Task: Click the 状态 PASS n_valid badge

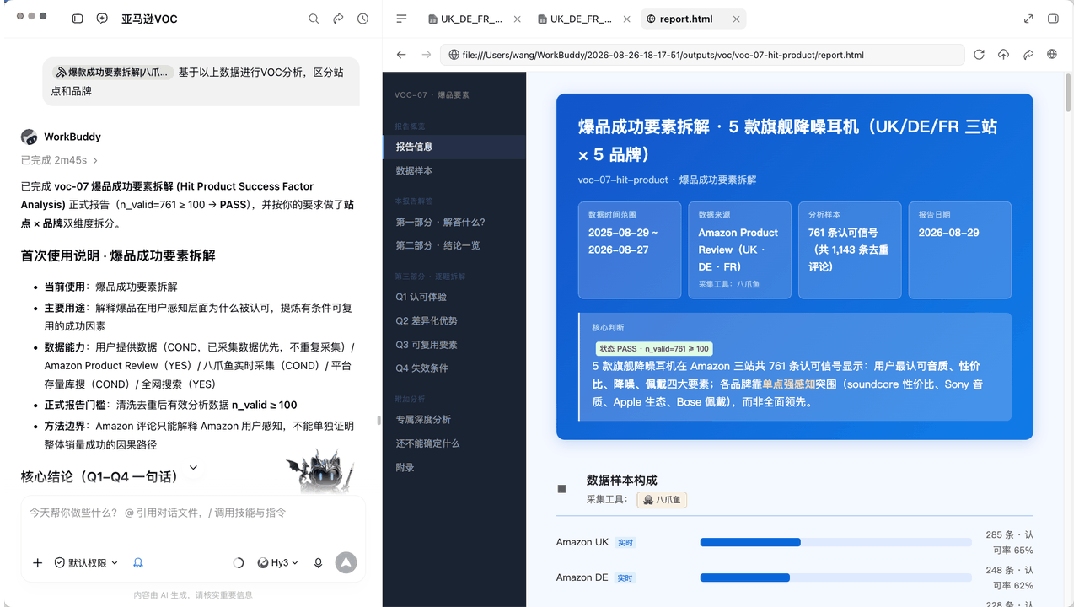Action: [654, 349]
